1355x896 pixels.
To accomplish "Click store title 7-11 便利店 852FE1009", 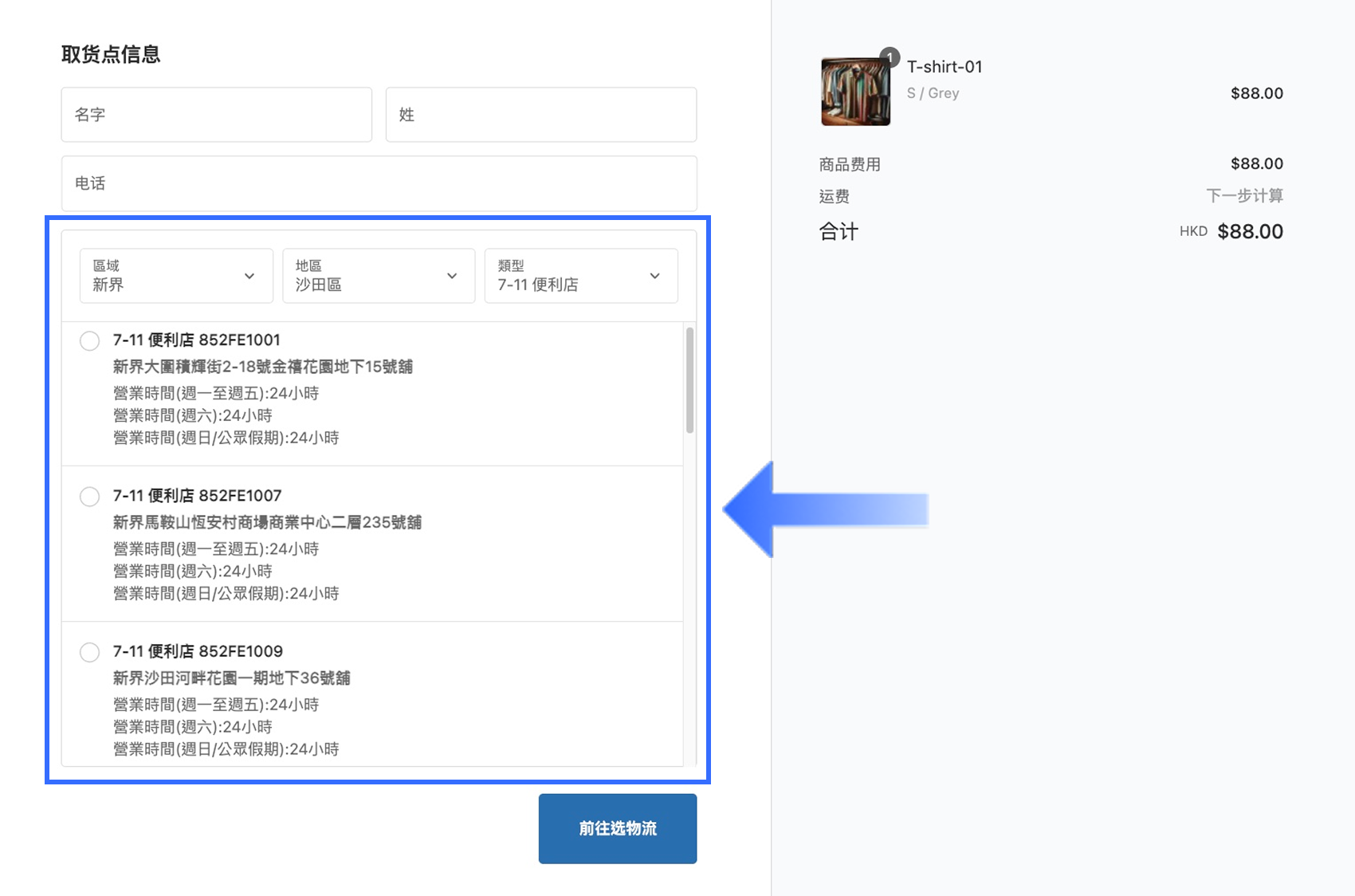I will click(x=198, y=651).
